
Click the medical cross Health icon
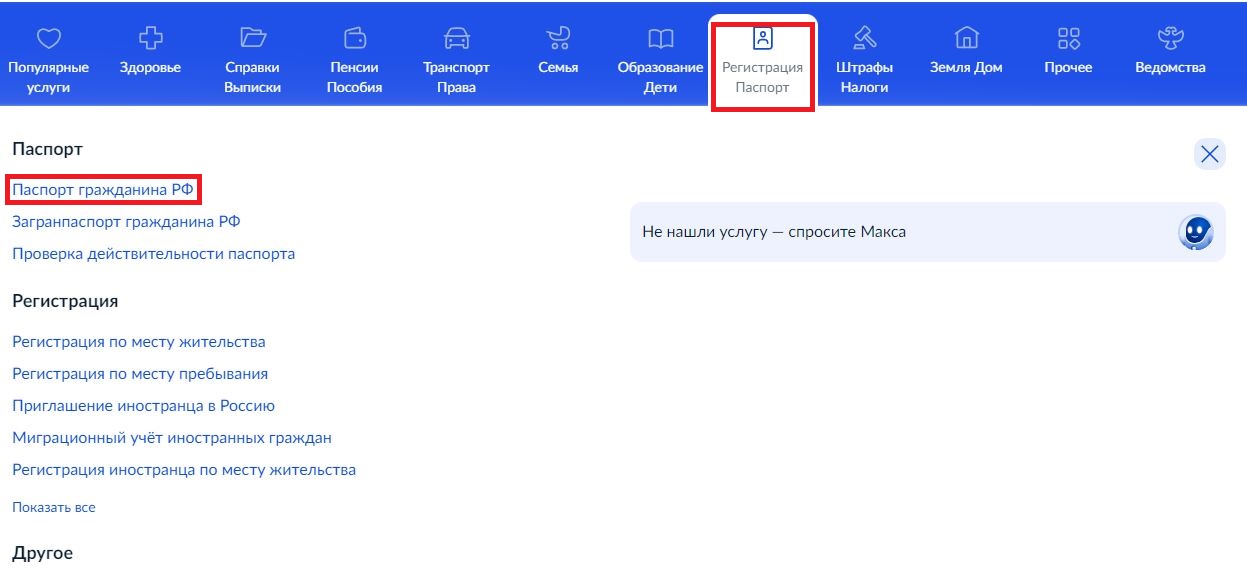(x=150, y=38)
